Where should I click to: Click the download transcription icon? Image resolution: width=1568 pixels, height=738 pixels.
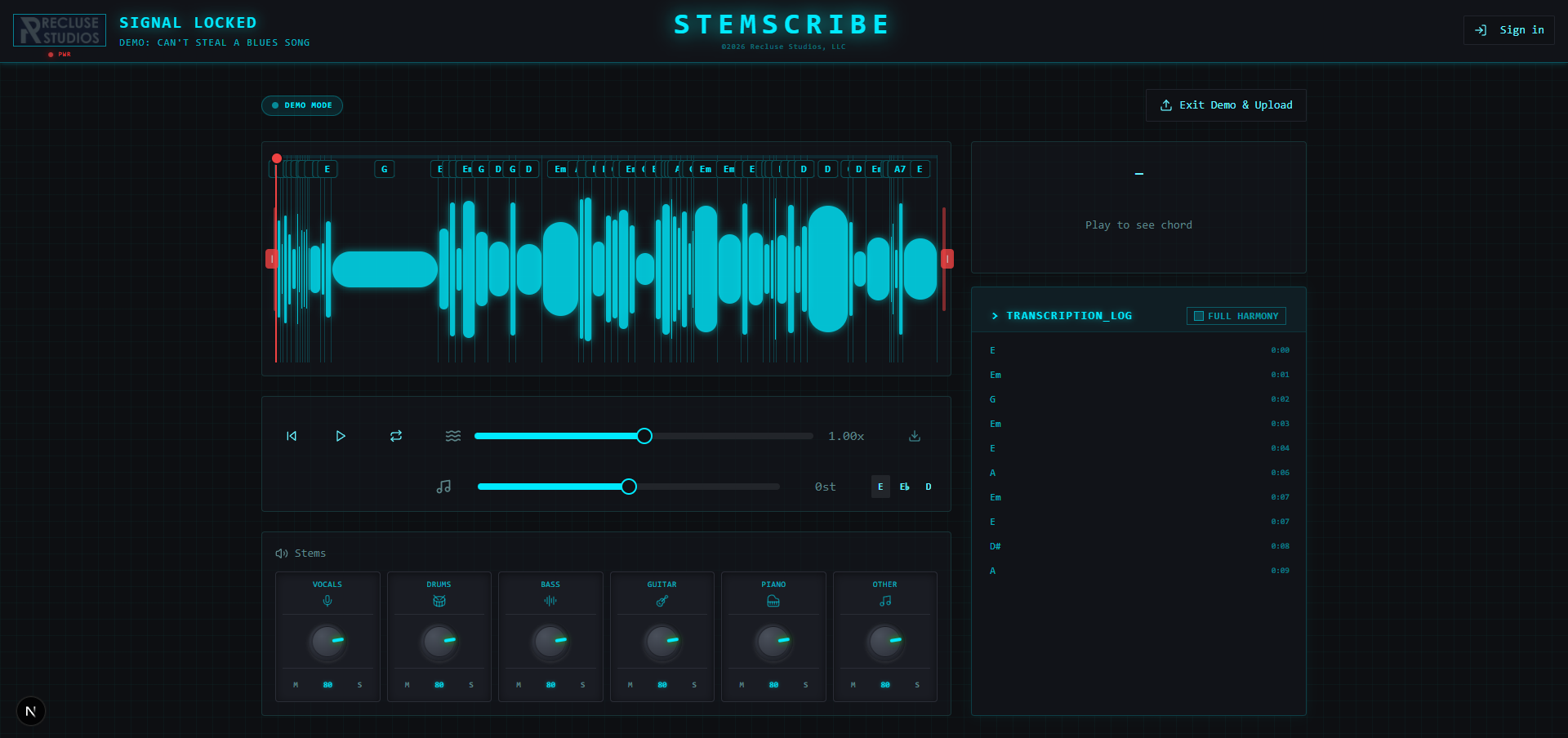click(x=914, y=436)
